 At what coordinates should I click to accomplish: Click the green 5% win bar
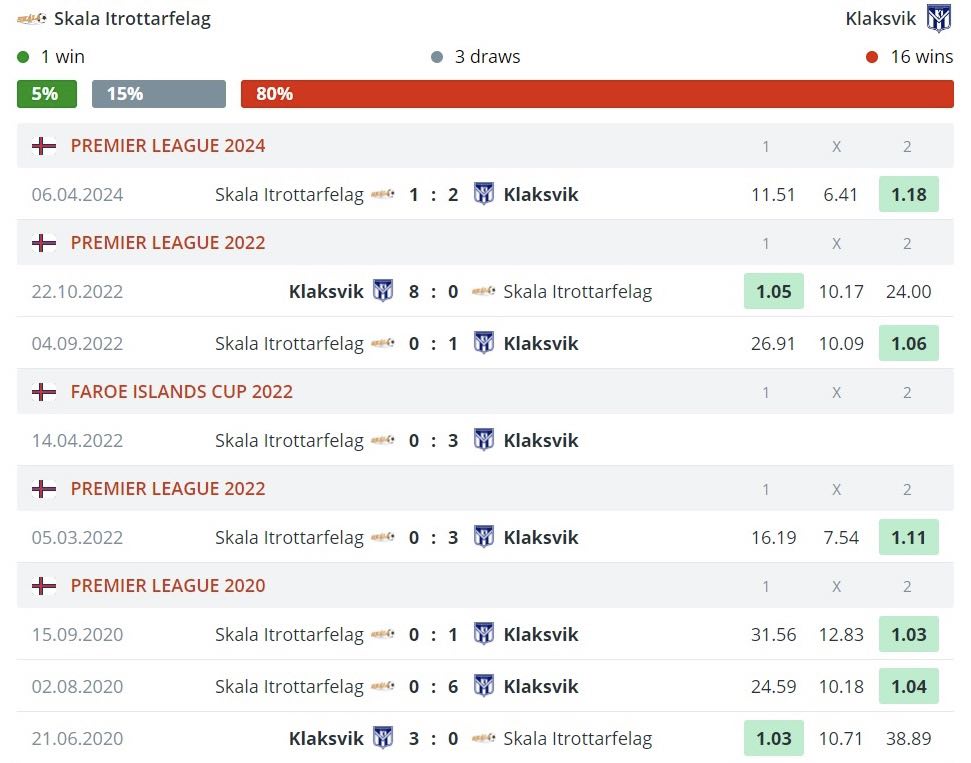click(x=46, y=94)
